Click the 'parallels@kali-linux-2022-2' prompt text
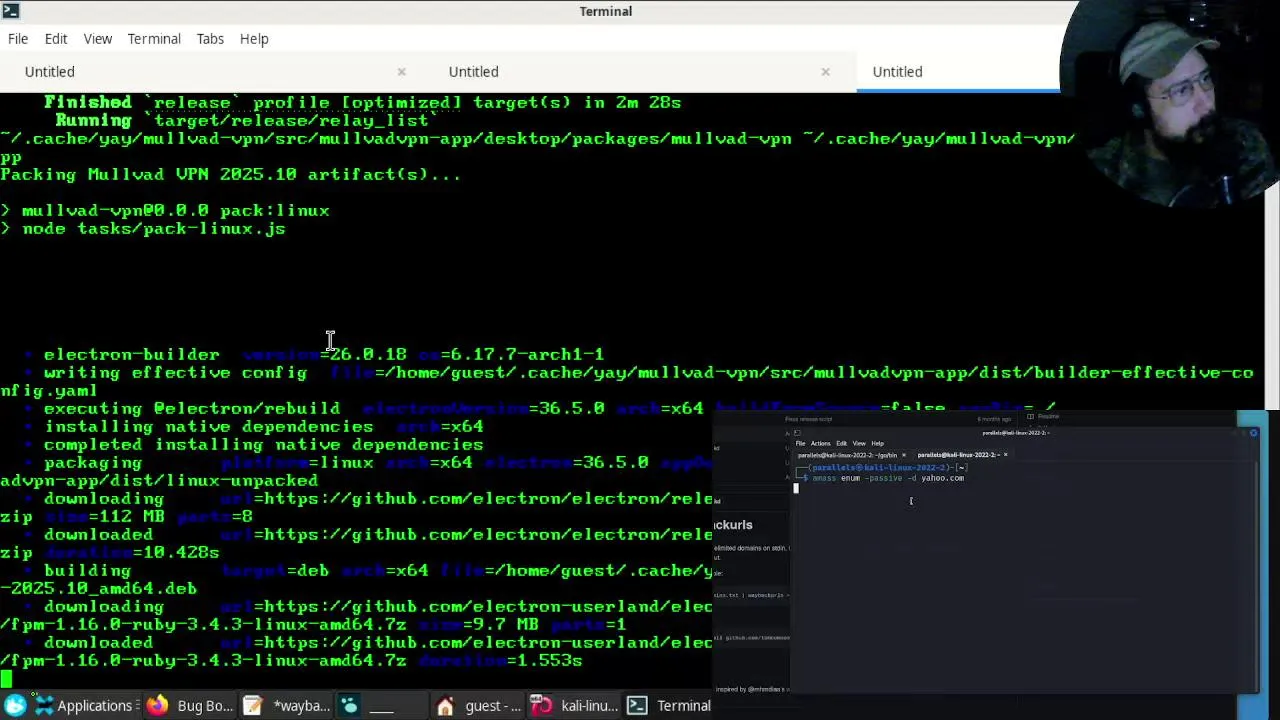This screenshot has width=1280, height=720. [x=880, y=468]
